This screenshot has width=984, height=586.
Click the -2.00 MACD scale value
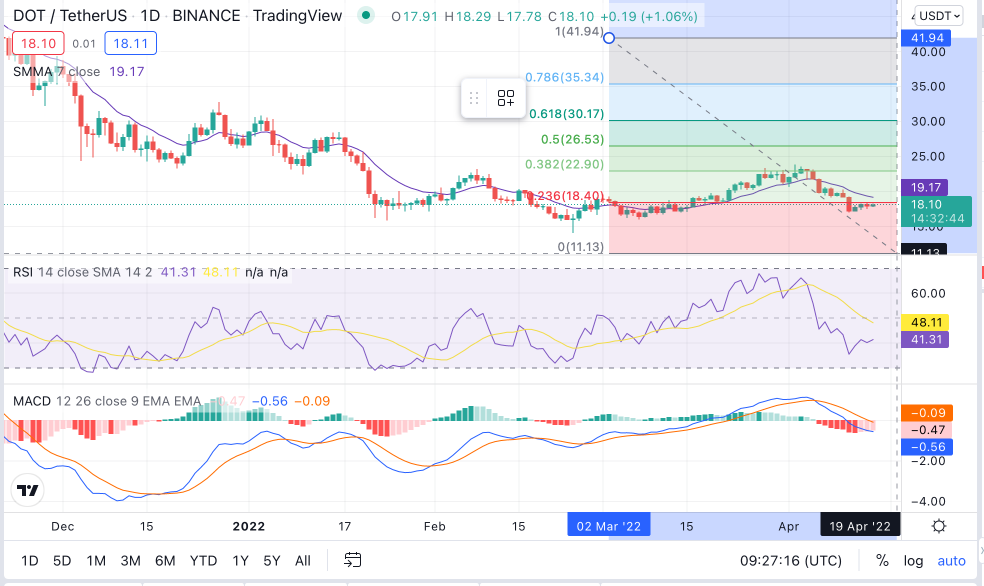click(x=928, y=461)
